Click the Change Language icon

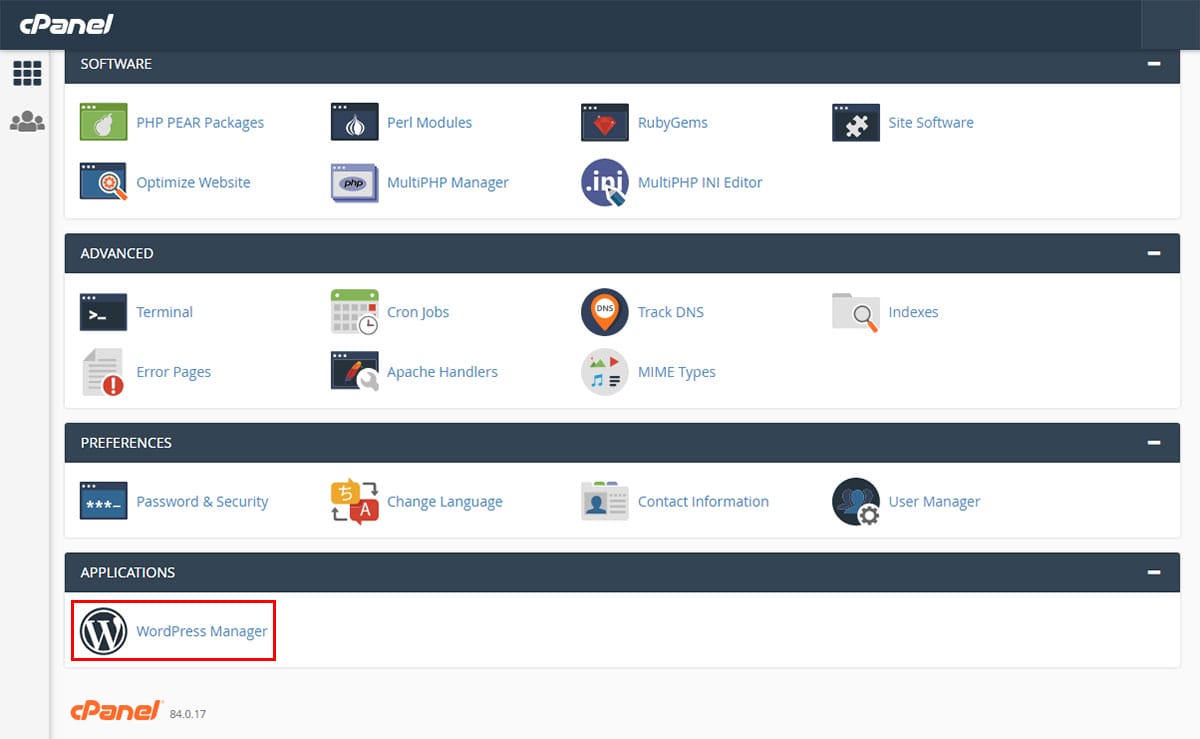click(354, 502)
